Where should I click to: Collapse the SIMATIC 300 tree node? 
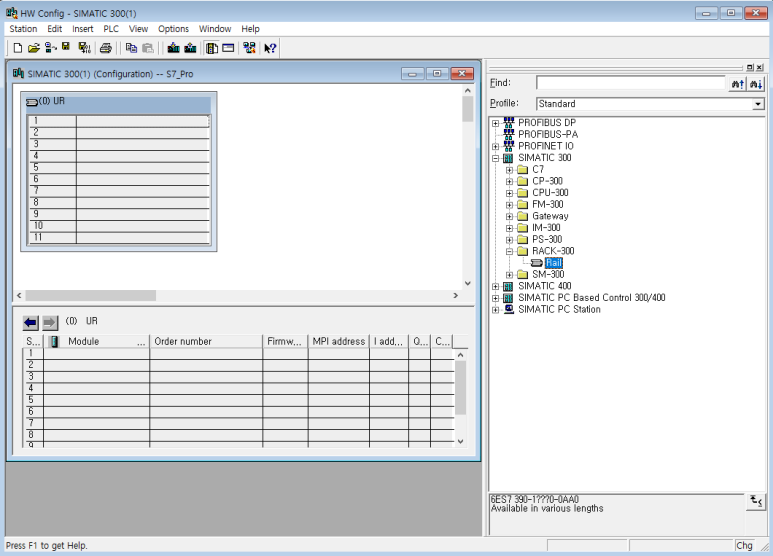(x=495, y=158)
